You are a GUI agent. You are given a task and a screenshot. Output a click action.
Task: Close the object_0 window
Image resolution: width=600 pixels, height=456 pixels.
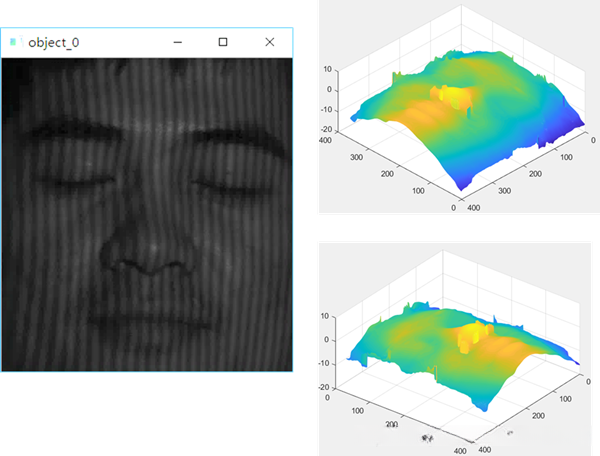pyautogui.click(x=270, y=42)
